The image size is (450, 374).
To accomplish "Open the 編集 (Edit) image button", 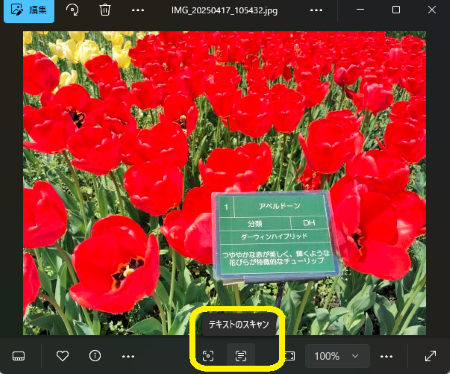I will [29, 10].
